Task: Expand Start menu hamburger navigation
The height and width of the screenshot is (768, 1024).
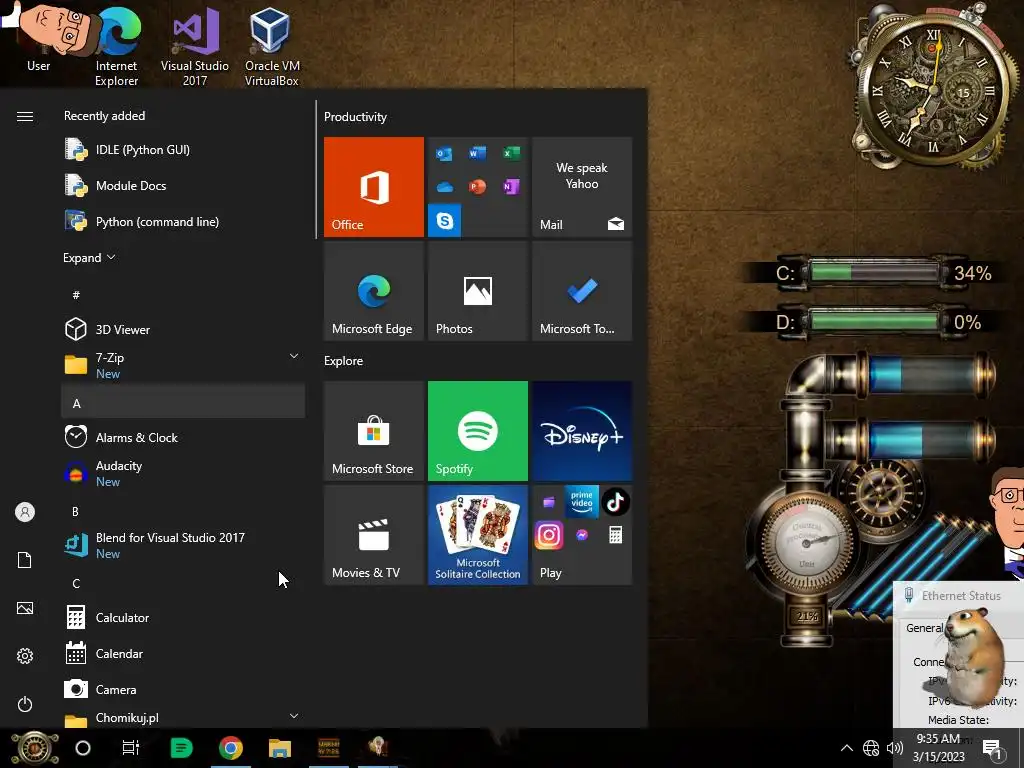Action: pyautogui.click(x=25, y=116)
